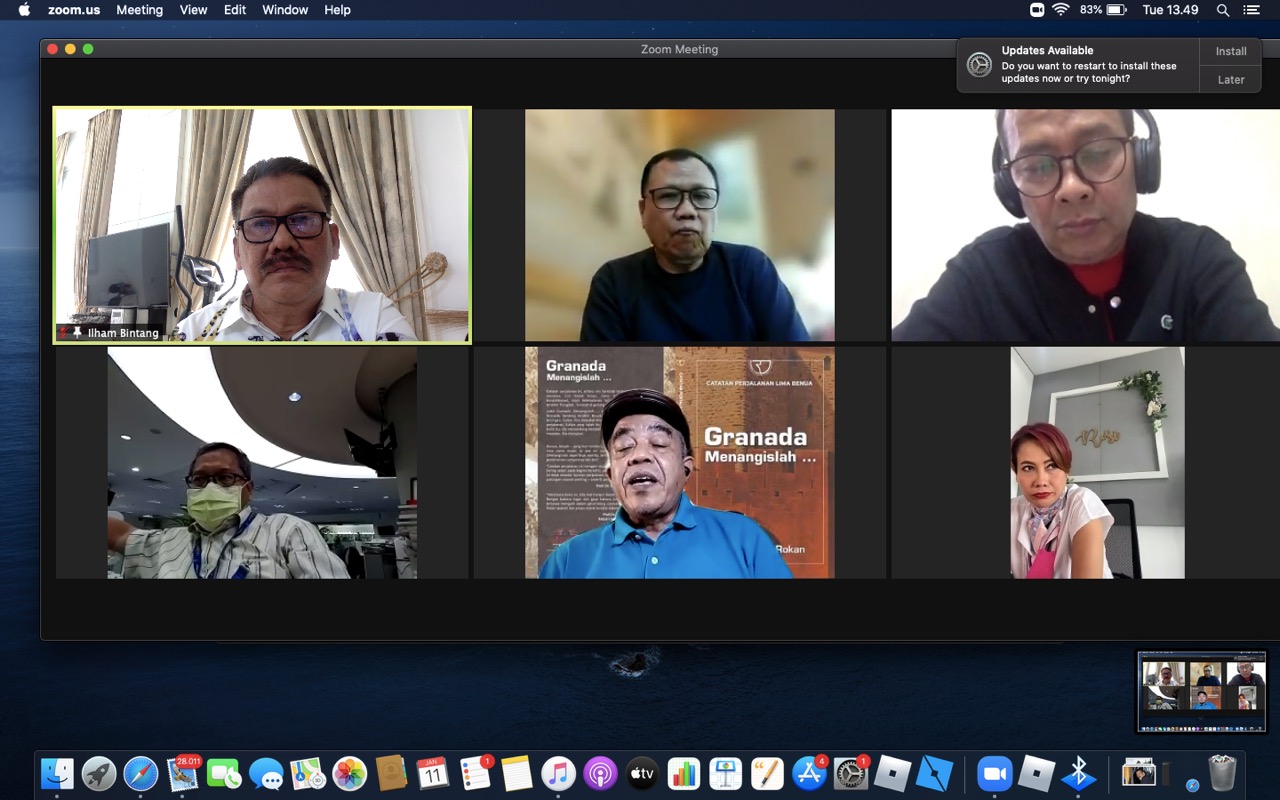
Task: Launch Safari from the Dock
Action: tap(141, 773)
